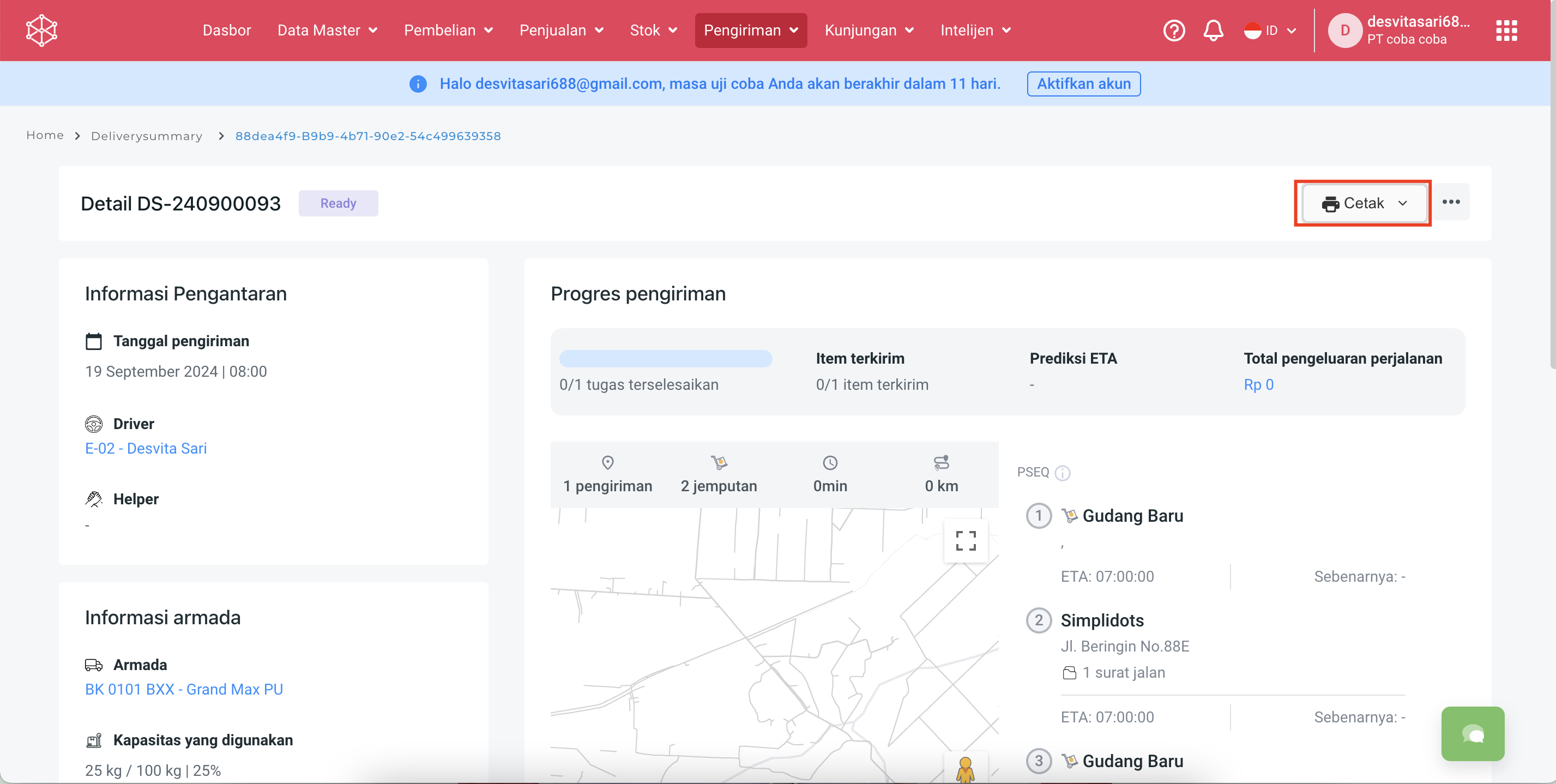The width and height of the screenshot is (1556, 784).
Task: Open driver link E-02 - Desvita Sari
Action: tap(146, 448)
